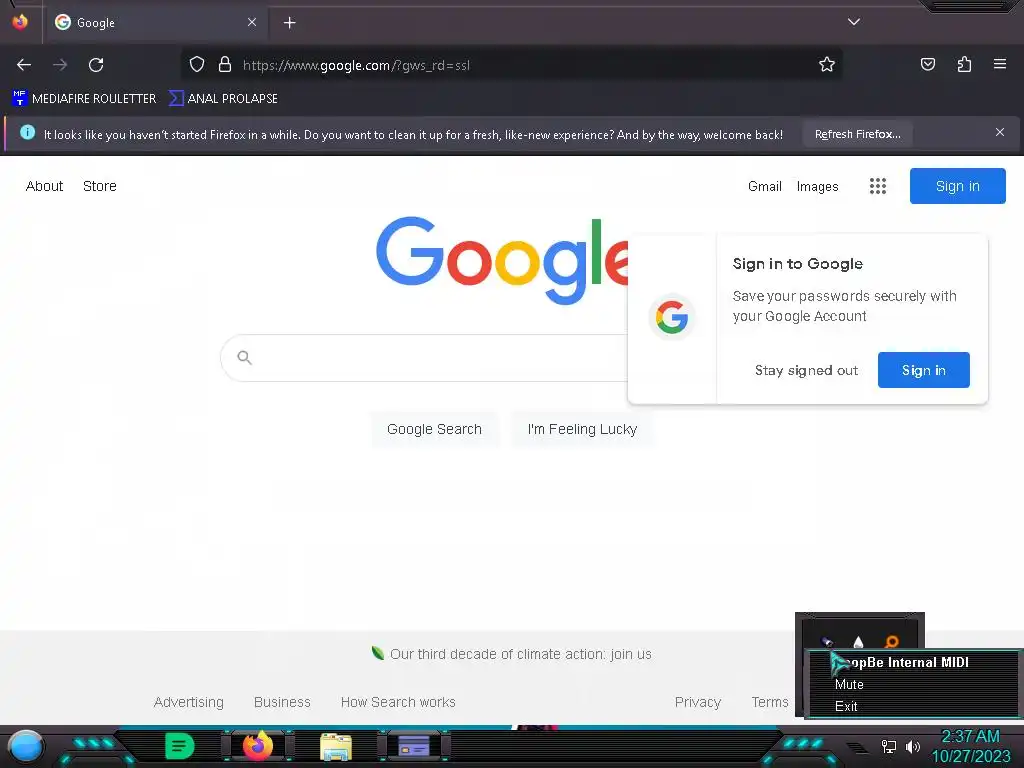
Task: Click the forward navigation arrow
Action: [60, 65]
